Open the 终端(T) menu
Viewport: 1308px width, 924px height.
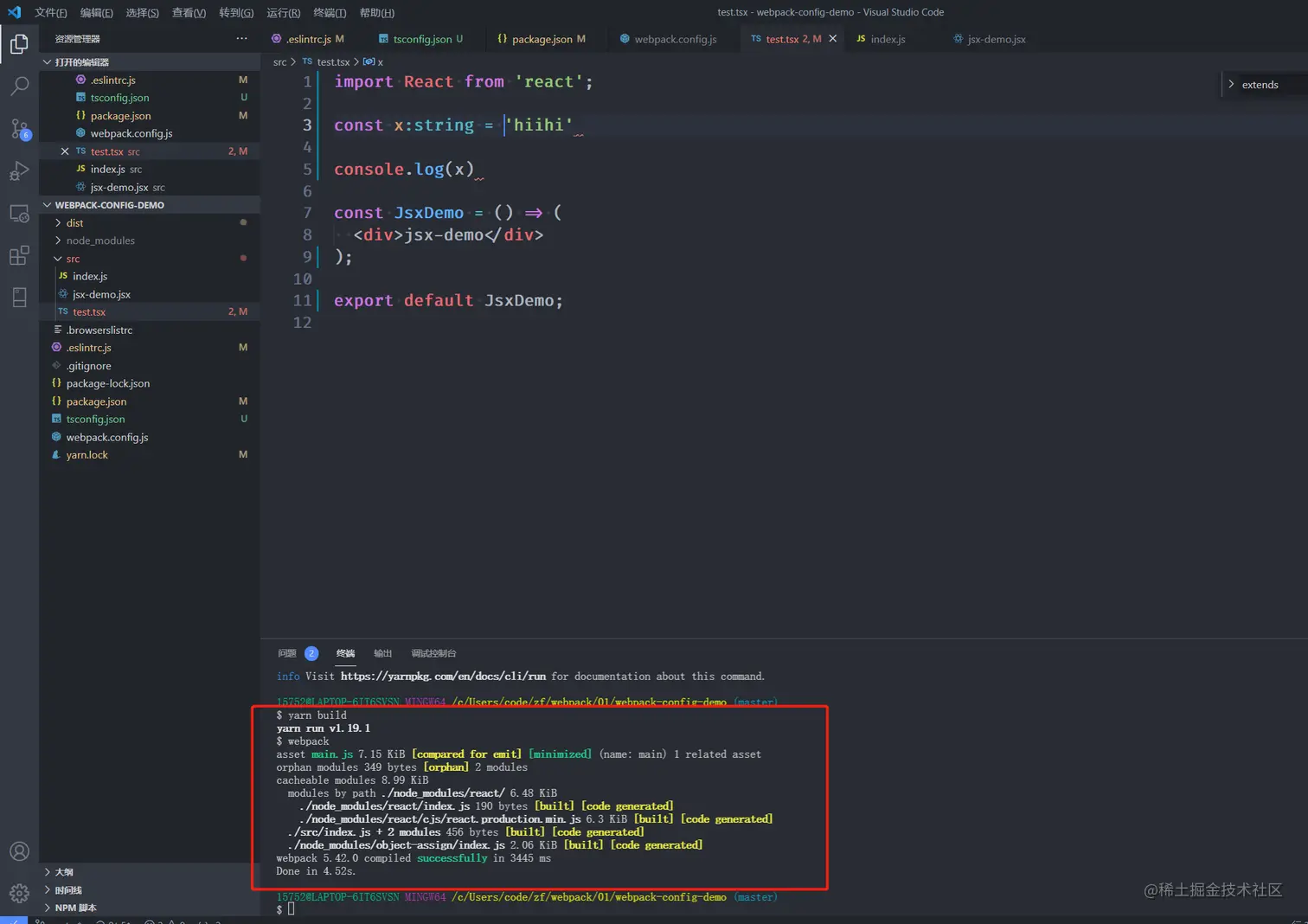(x=330, y=13)
